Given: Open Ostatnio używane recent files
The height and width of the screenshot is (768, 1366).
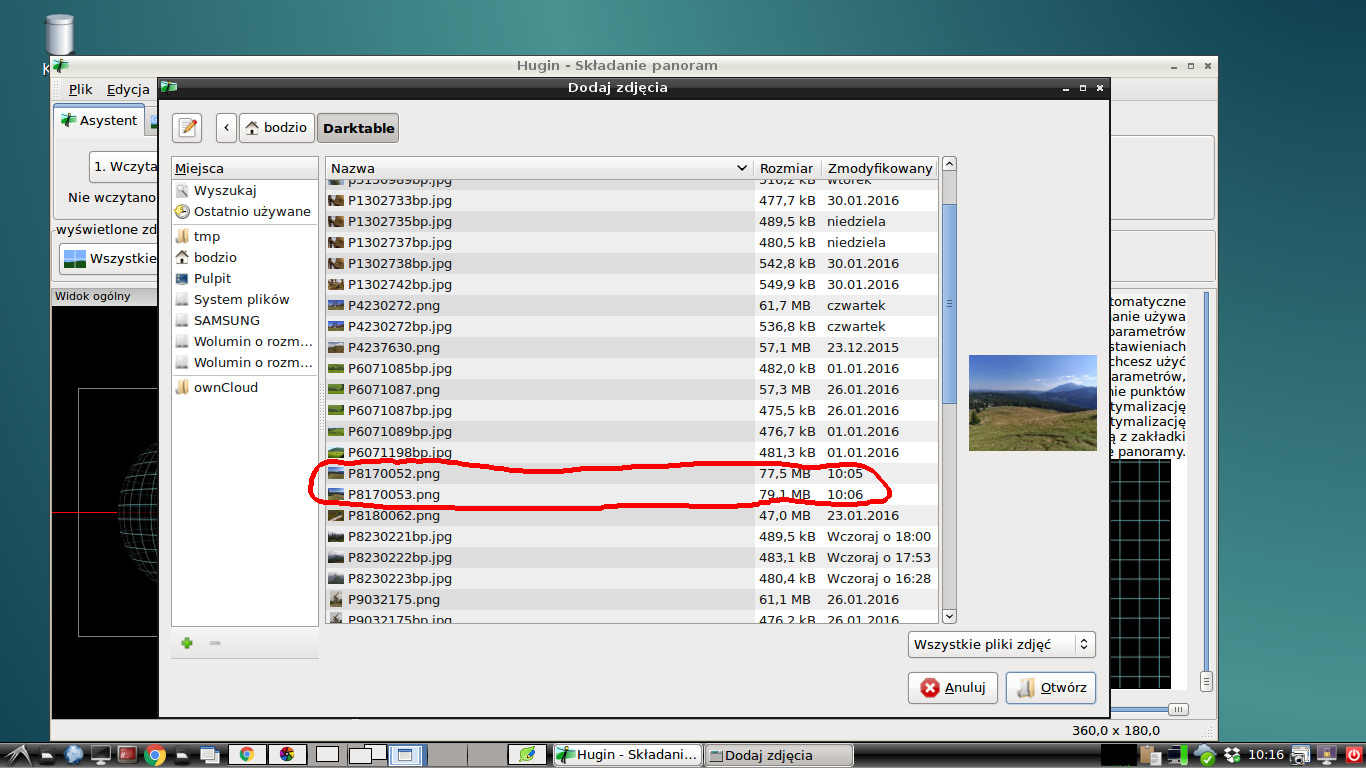Looking at the screenshot, I should pyautogui.click(x=251, y=211).
